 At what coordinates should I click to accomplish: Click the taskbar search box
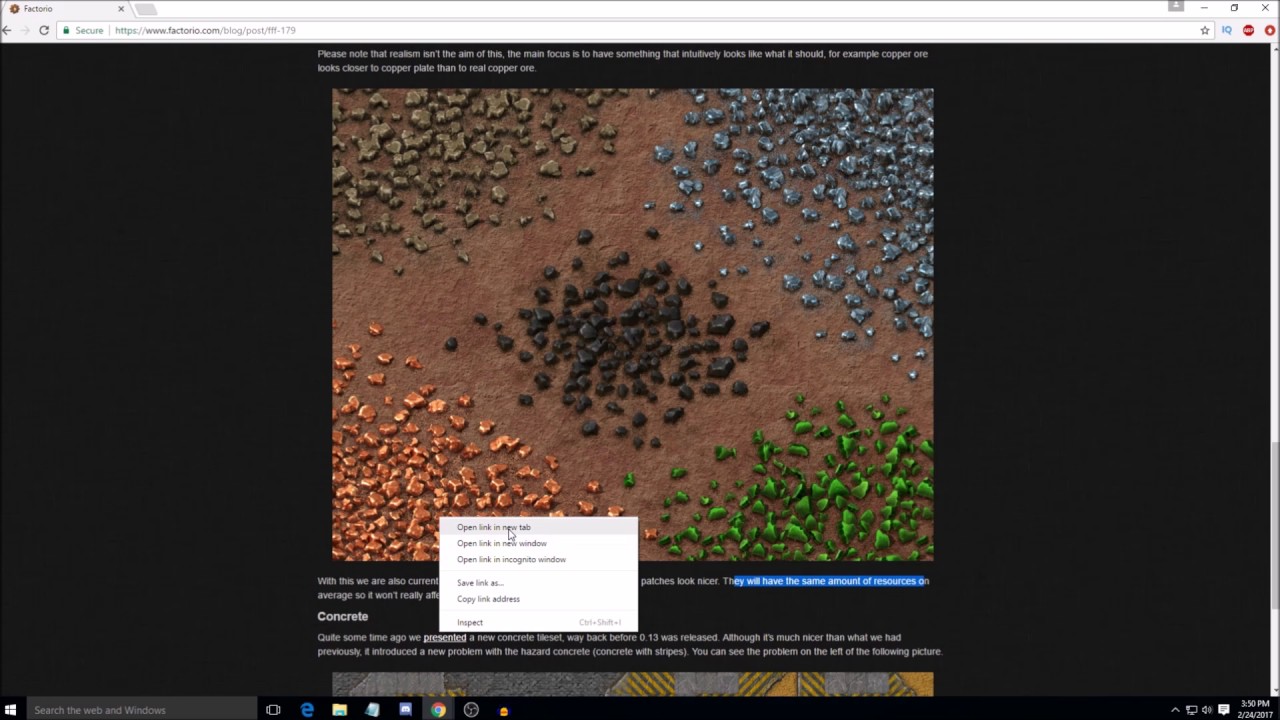[x=140, y=710]
